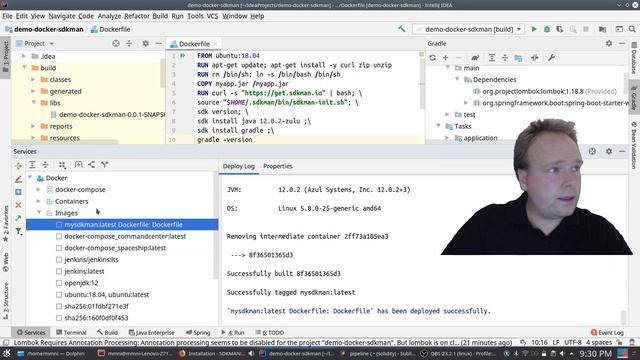Run Dockerfile via gutter arrow on line 1
This screenshot has width=640, height=360.
pyautogui.click(x=183, y=56)
